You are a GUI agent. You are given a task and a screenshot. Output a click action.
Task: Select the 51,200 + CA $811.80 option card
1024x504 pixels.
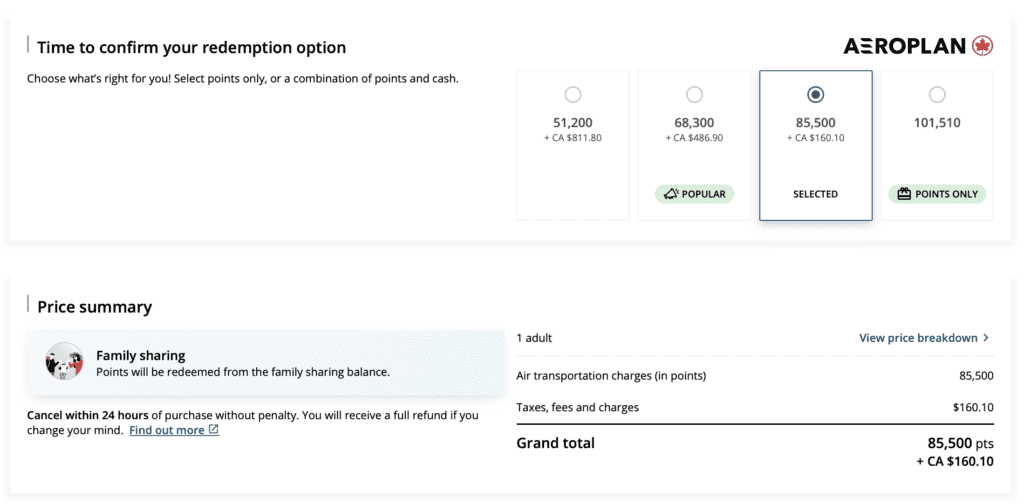pyautogui.click(x=572, y=145)
